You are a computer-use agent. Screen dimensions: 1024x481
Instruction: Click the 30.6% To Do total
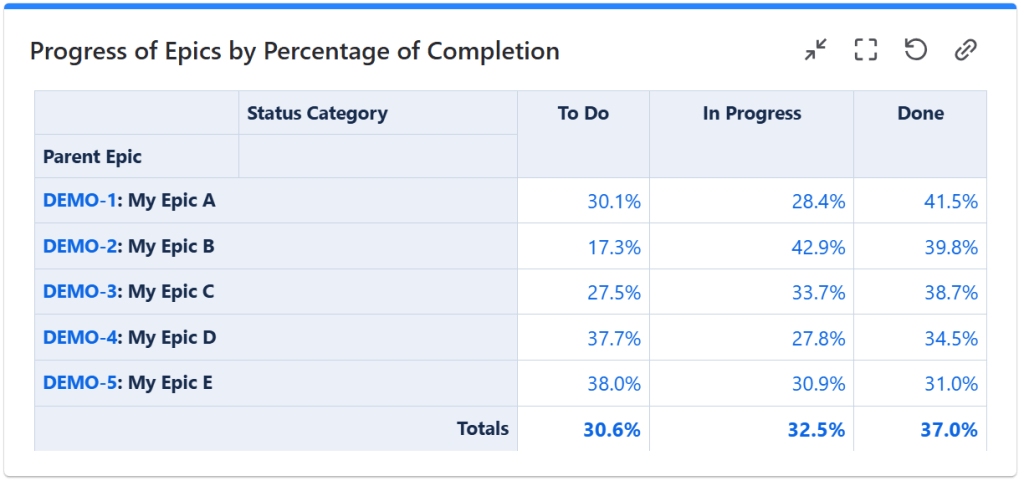[612, 430]
